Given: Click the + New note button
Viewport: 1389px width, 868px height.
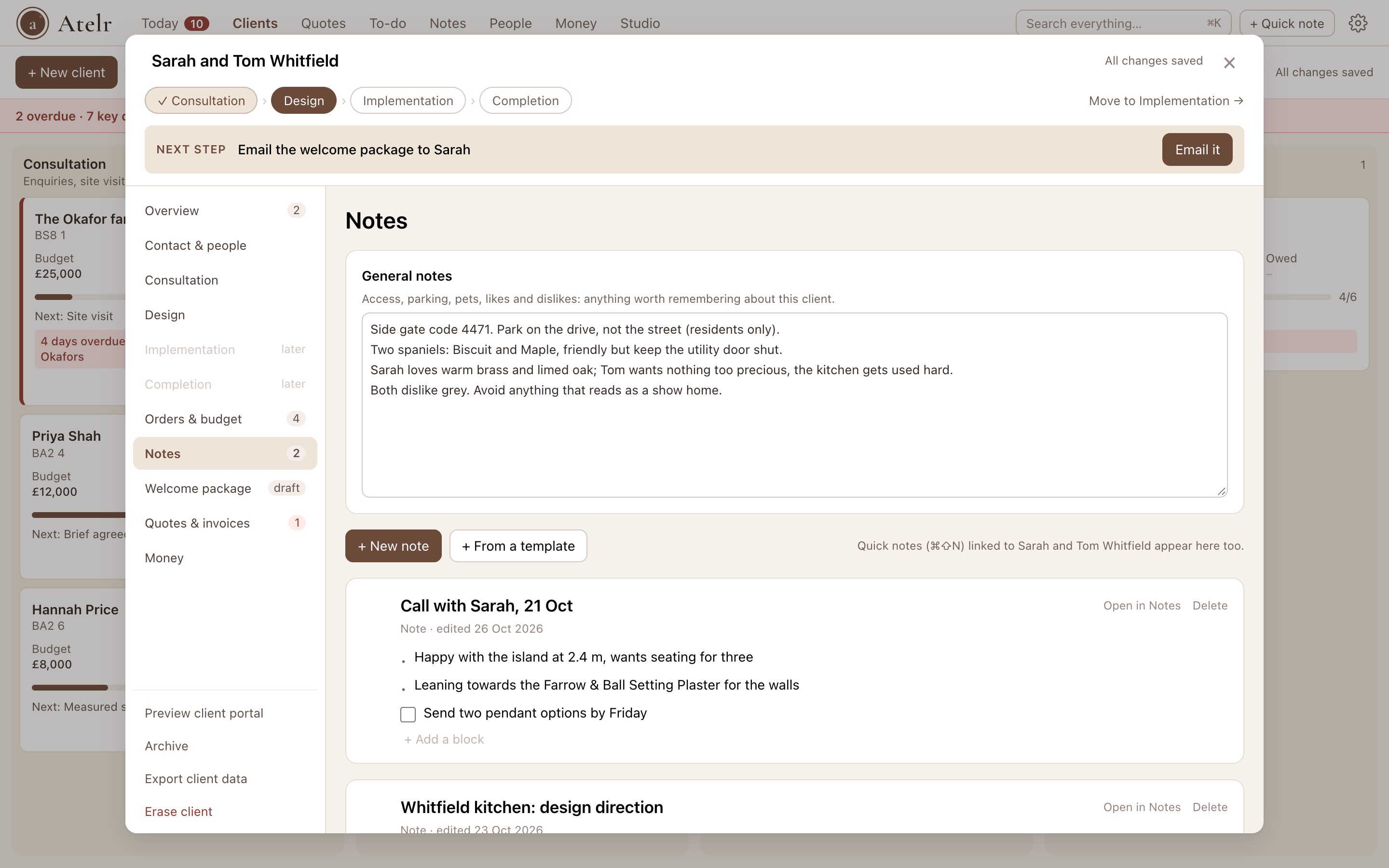Looking at the screenshot, I should click(393, 546).
